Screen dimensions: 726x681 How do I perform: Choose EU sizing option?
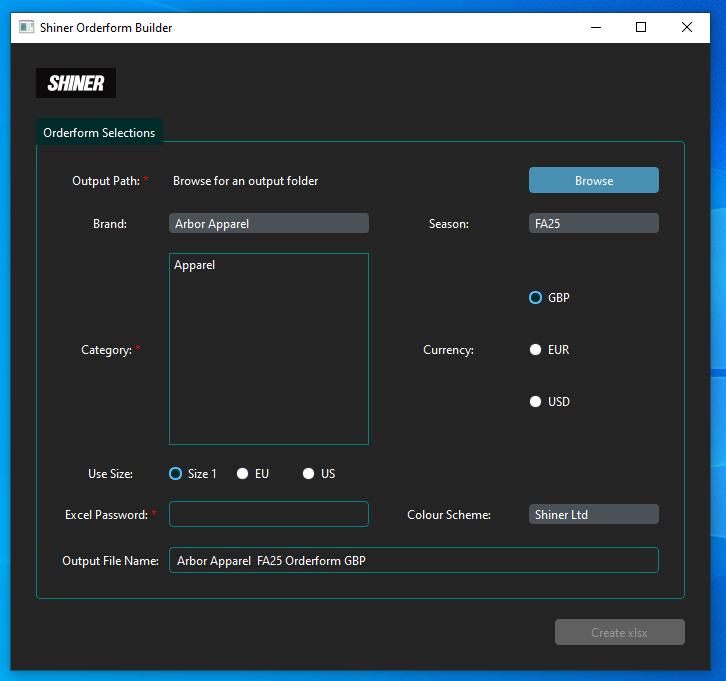[x=243, y=474]
